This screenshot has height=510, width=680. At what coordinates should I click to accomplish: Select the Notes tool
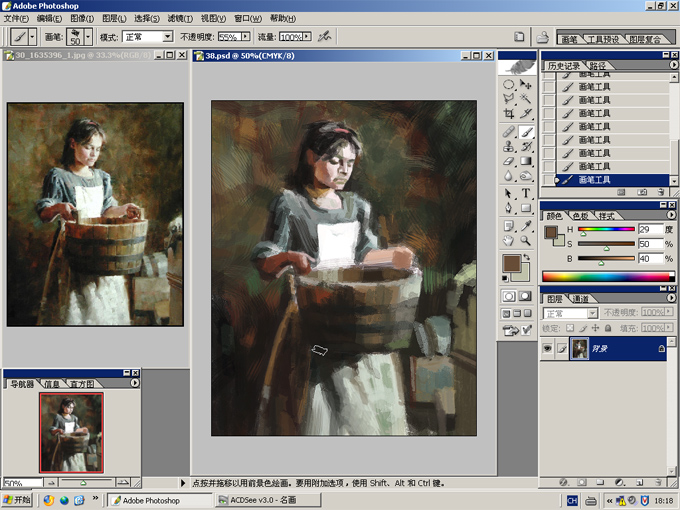click(509, 226)
